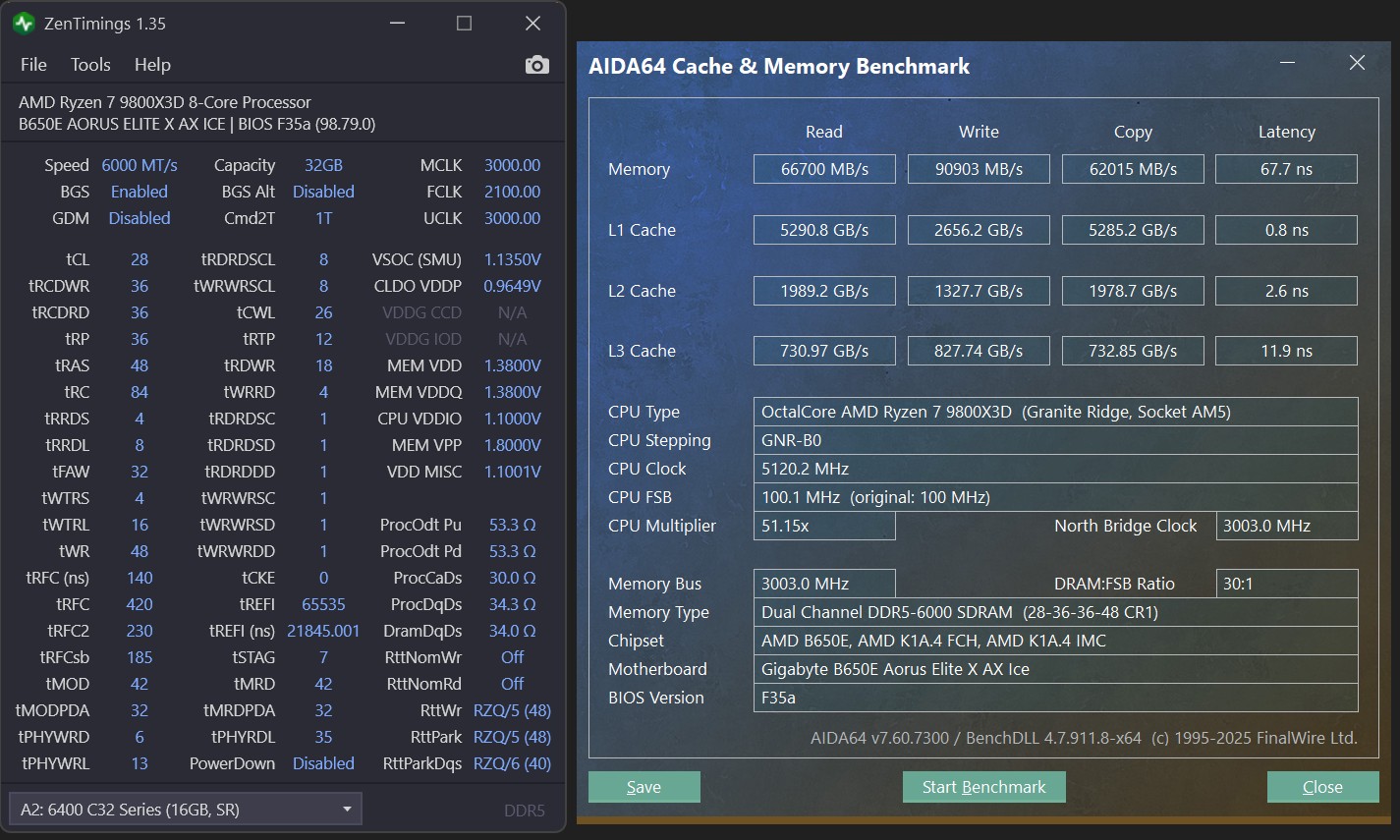Click the L1 Cache Read result box
Screen dimensions: 1400x840
point(824,229)
